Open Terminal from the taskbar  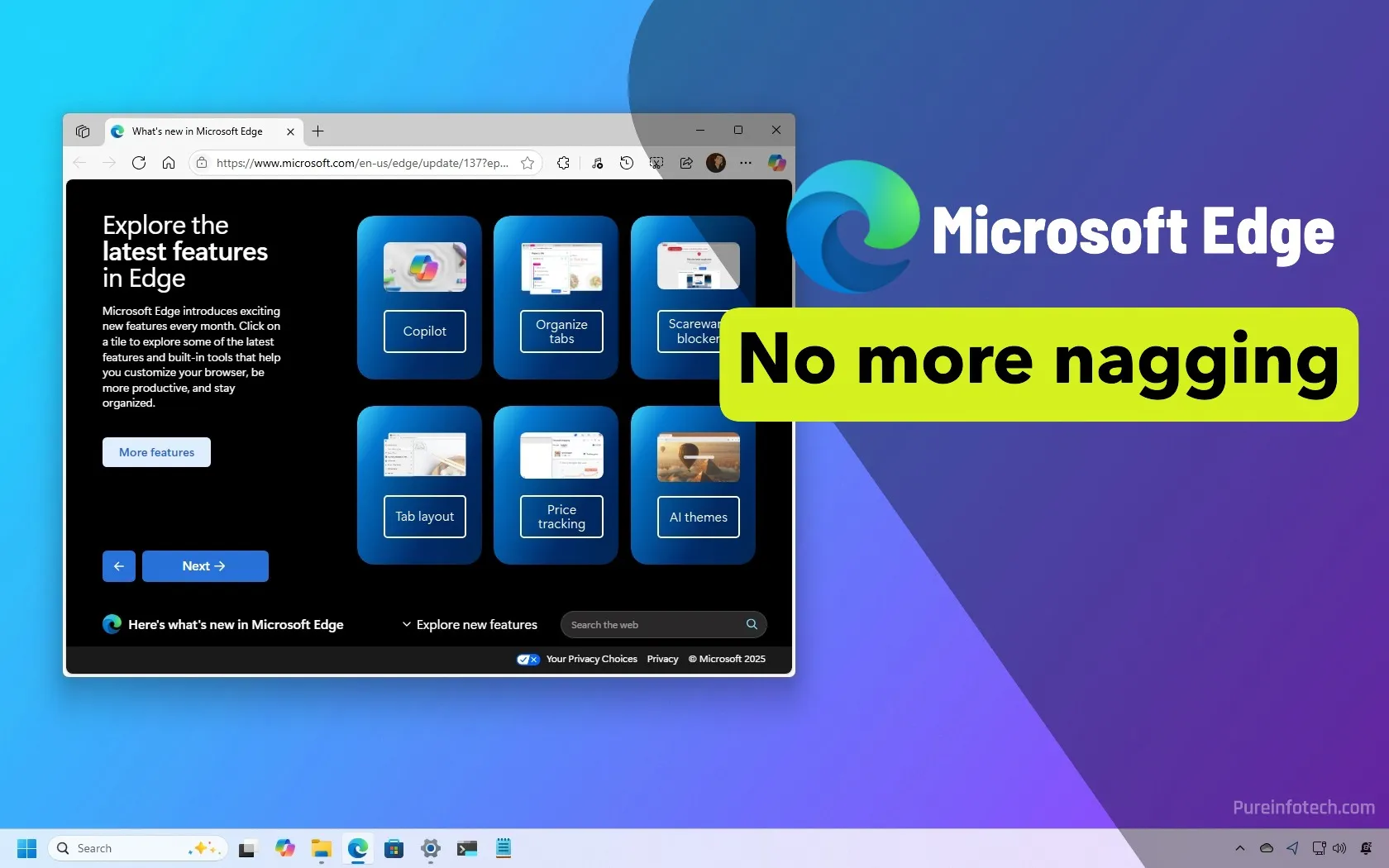coord(467,848)
